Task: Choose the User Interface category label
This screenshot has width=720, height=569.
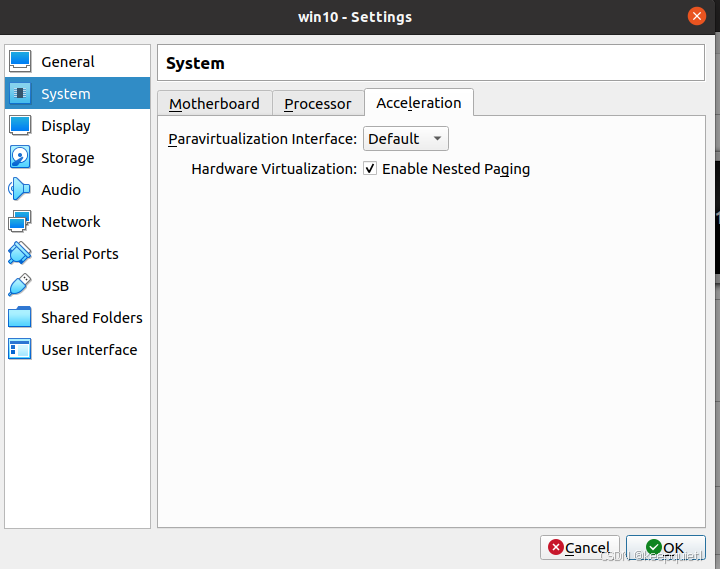Action: 89,350
